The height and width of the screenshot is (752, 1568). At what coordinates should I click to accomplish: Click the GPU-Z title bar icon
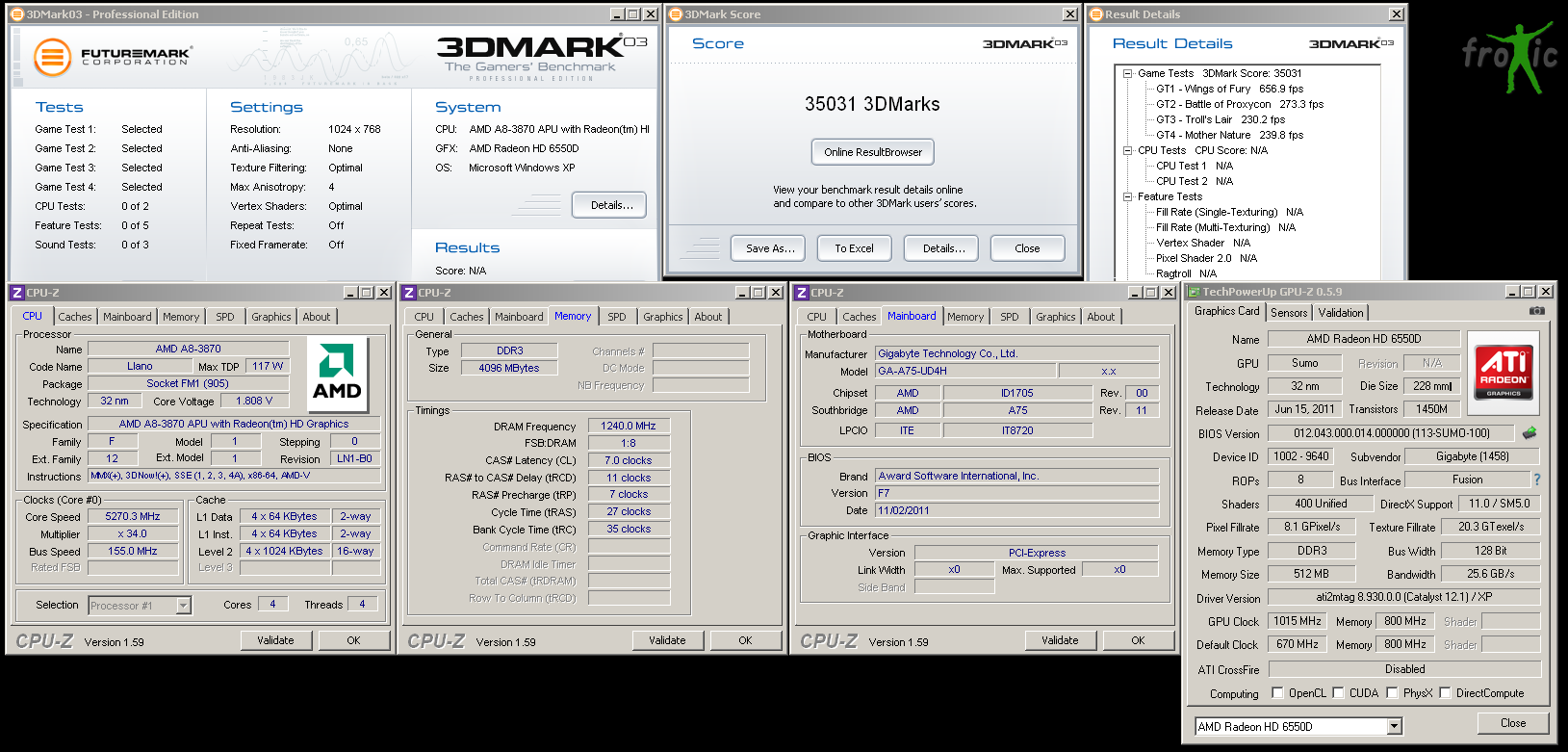[x=1194, y=292]
